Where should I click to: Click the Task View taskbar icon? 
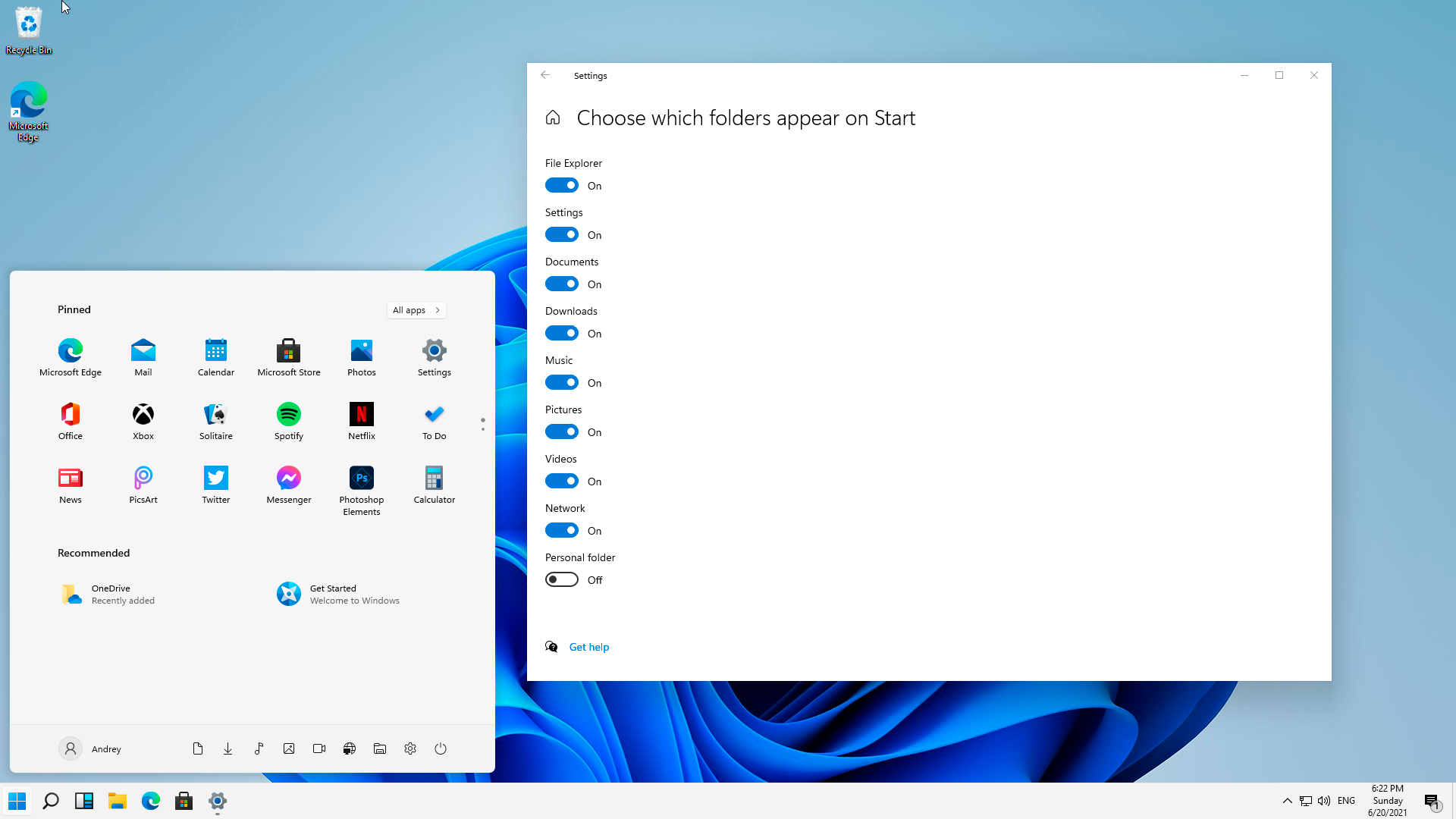84,801
